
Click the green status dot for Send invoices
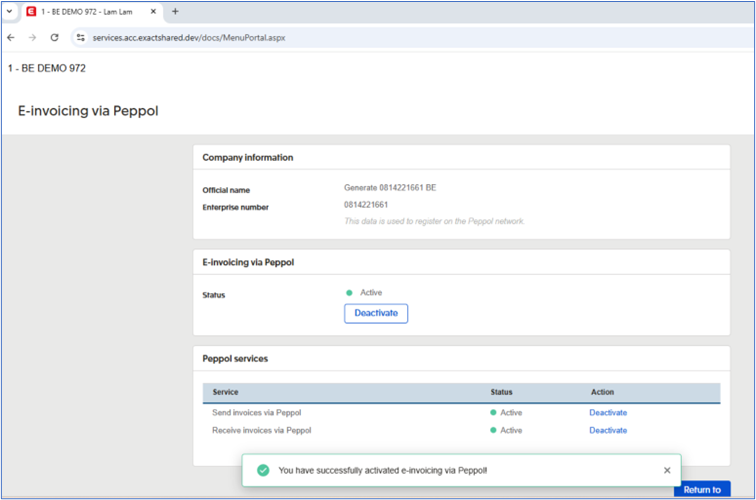494,412
